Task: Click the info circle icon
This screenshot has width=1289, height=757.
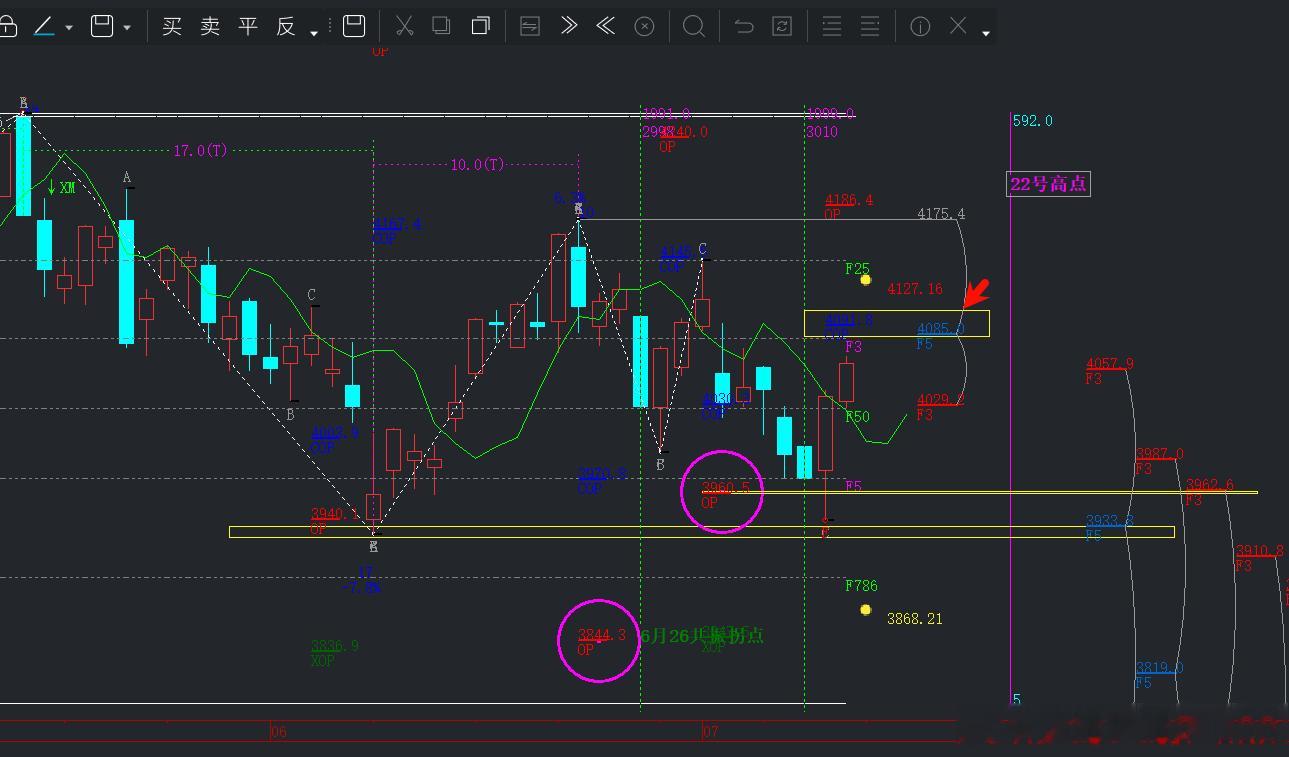Action: [920, 27]
